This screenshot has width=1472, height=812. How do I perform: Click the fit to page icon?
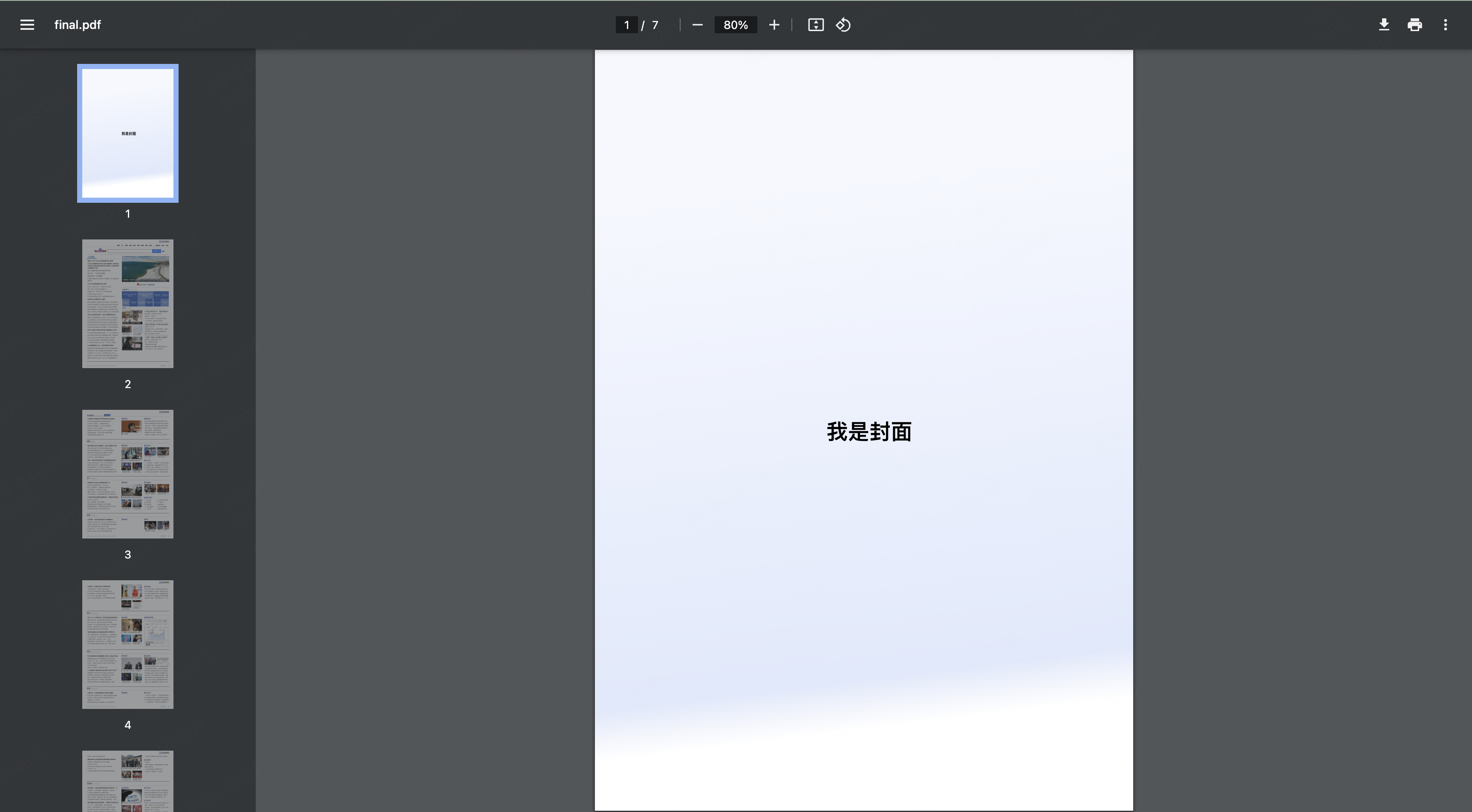[815, 25]
